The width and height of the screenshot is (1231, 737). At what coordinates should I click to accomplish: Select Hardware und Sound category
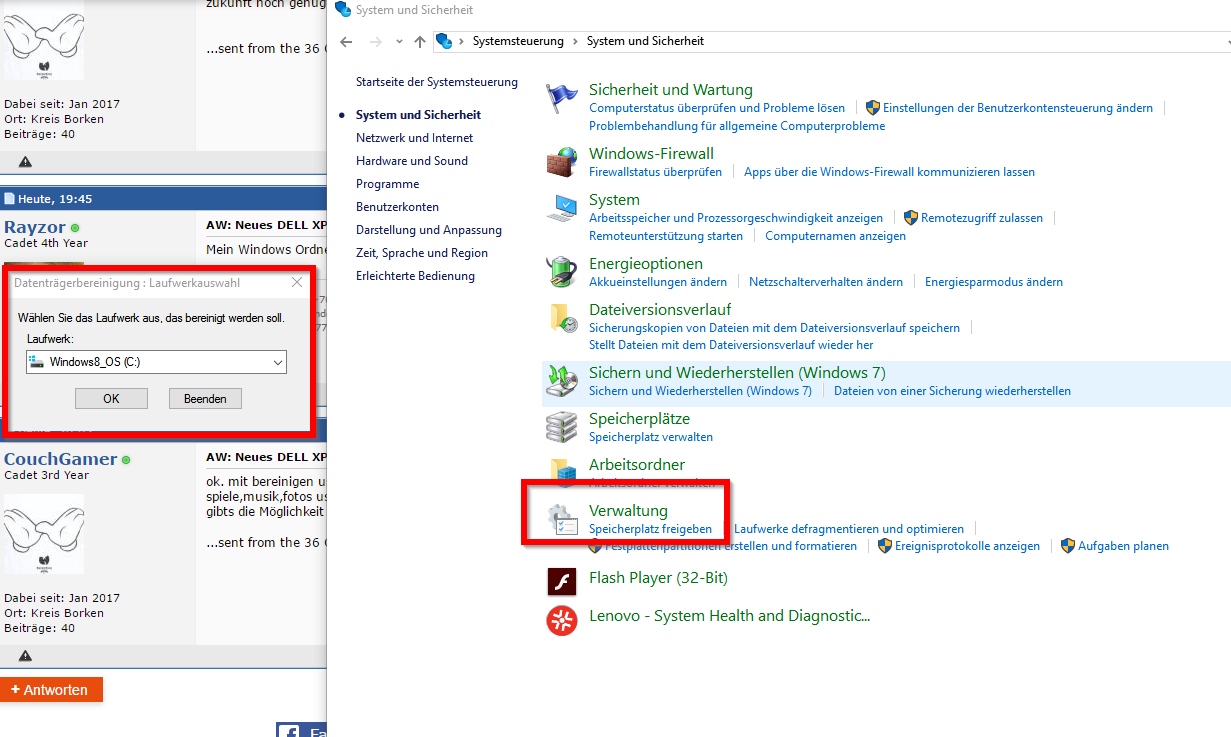click(x=412, y=161)
